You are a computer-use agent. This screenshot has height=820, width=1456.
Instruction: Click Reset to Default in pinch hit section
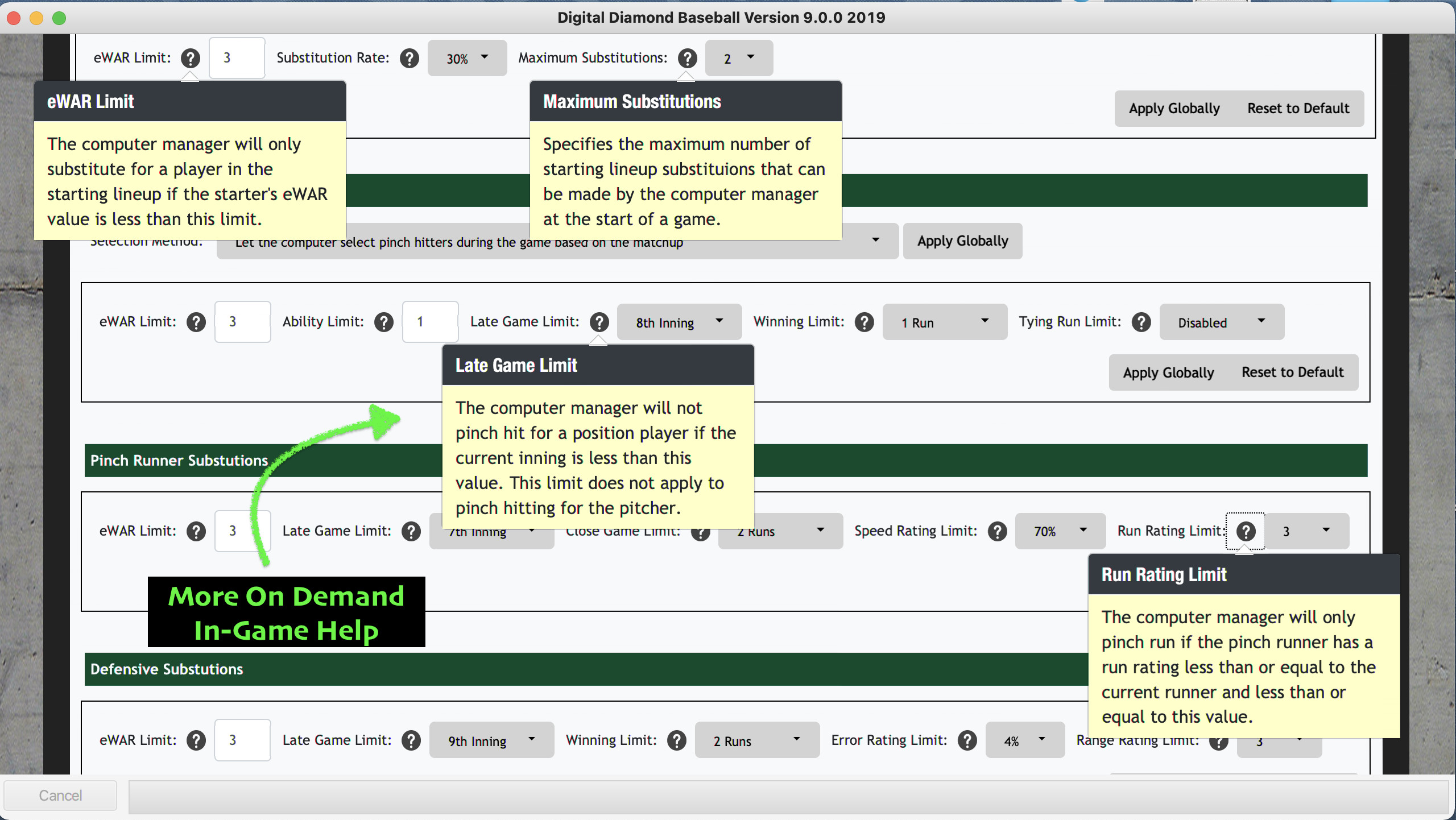1292,372
